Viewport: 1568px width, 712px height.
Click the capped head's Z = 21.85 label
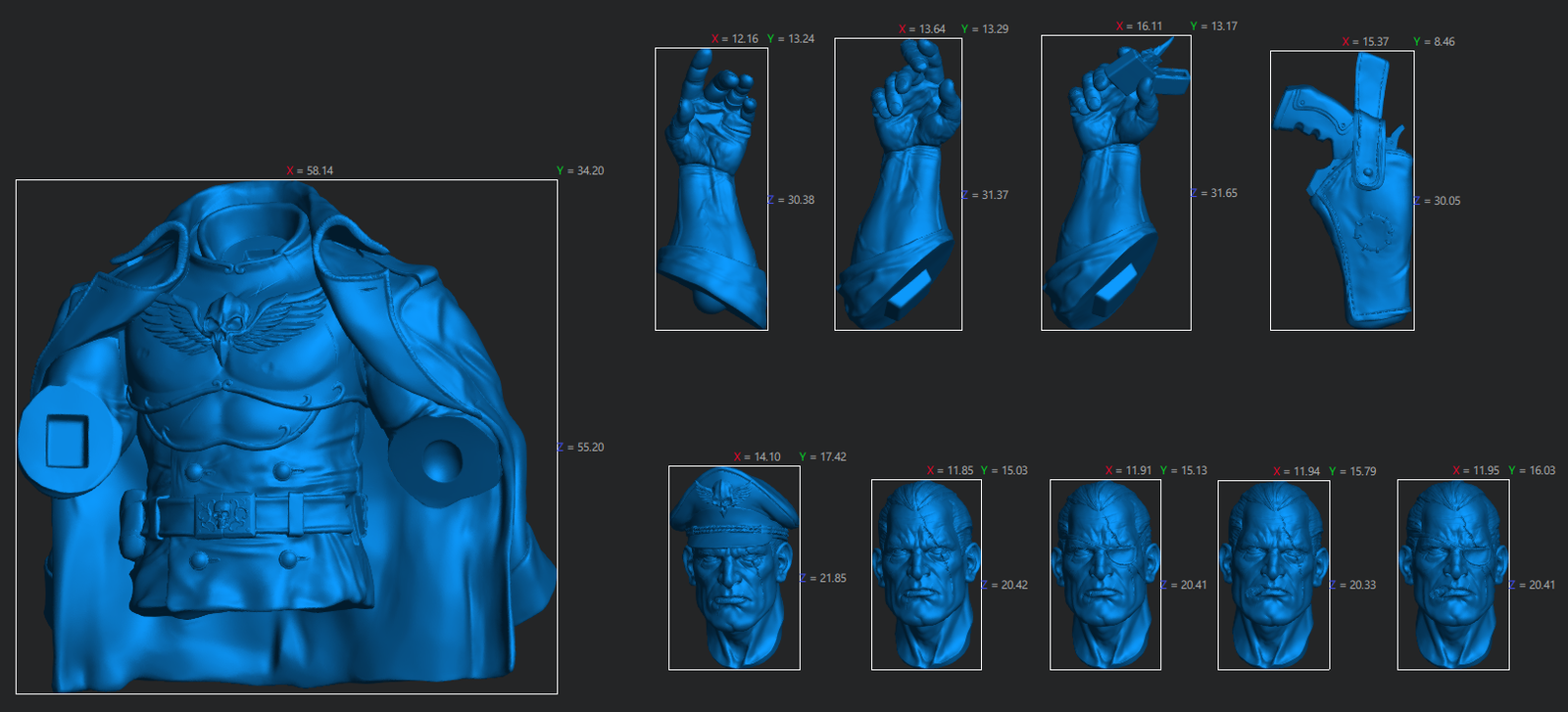pos(823,579)
